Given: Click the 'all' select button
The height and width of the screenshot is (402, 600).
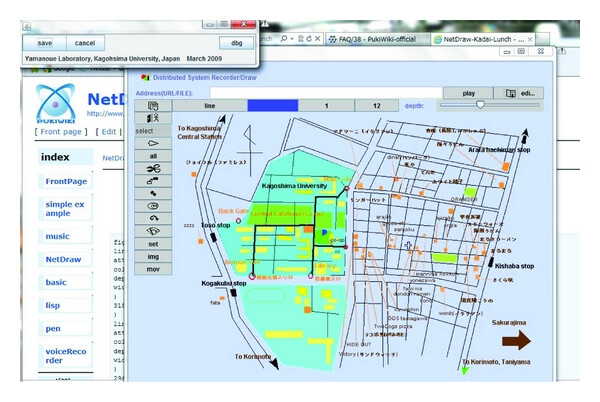Looking at the screenshot, I should [x=153, y=156].
